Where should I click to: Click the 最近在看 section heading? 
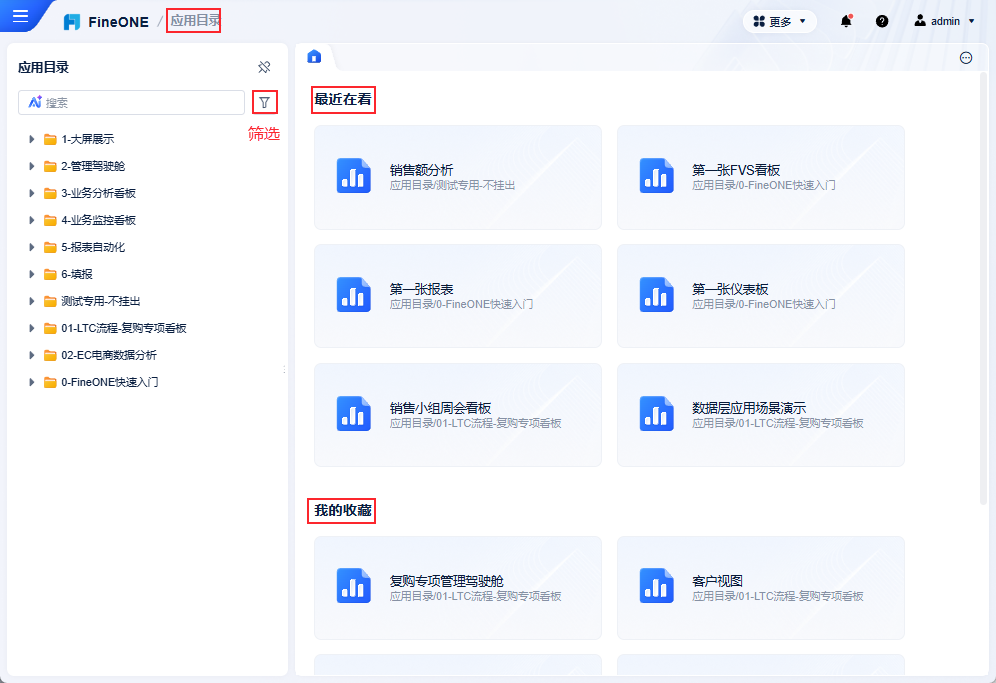pos(343,100)
